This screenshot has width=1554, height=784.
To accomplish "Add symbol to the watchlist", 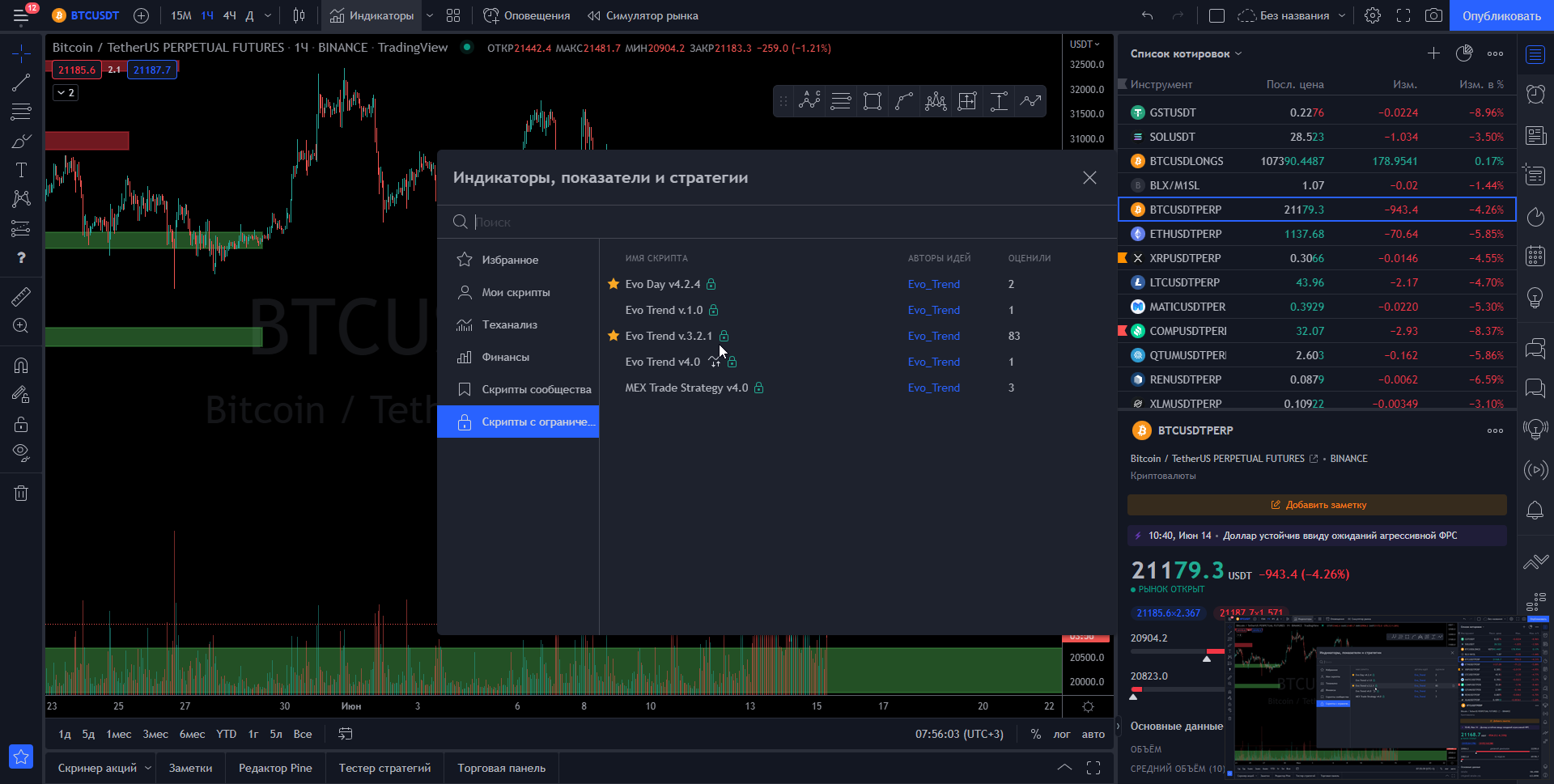I will (x=1433, y=53).
